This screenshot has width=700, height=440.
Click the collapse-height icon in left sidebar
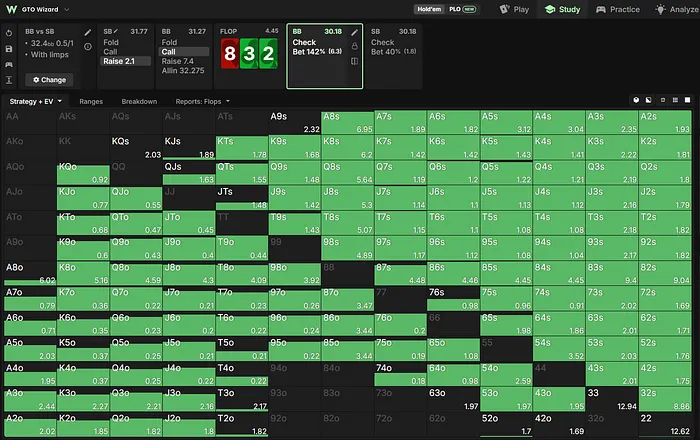tap(9, 80)
